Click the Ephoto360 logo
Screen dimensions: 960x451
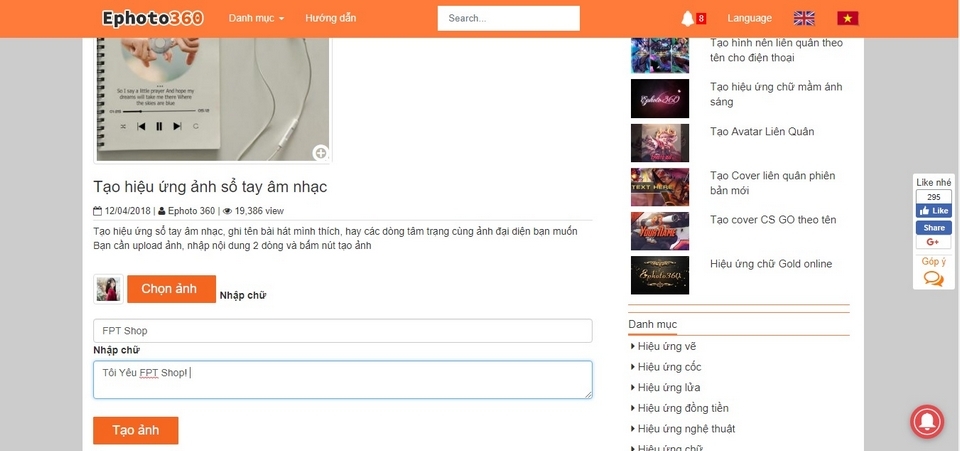click(x=152, y=18)
